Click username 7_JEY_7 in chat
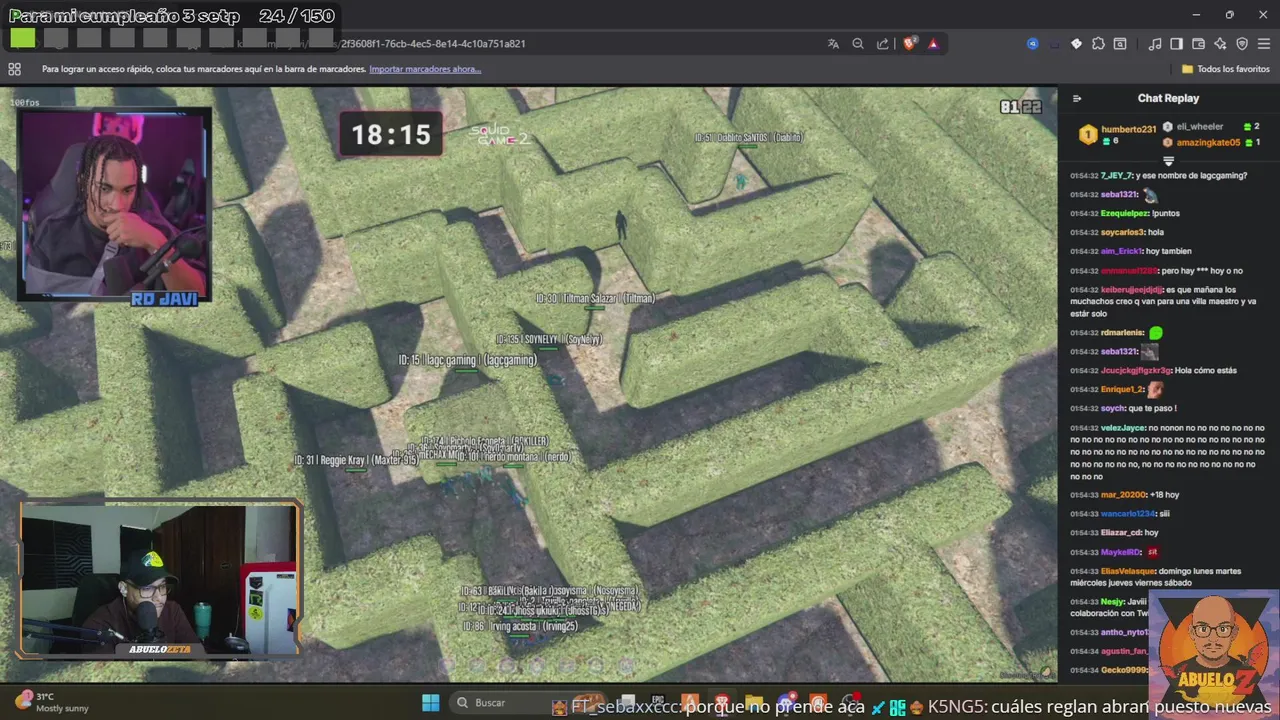 point(1117,175)
